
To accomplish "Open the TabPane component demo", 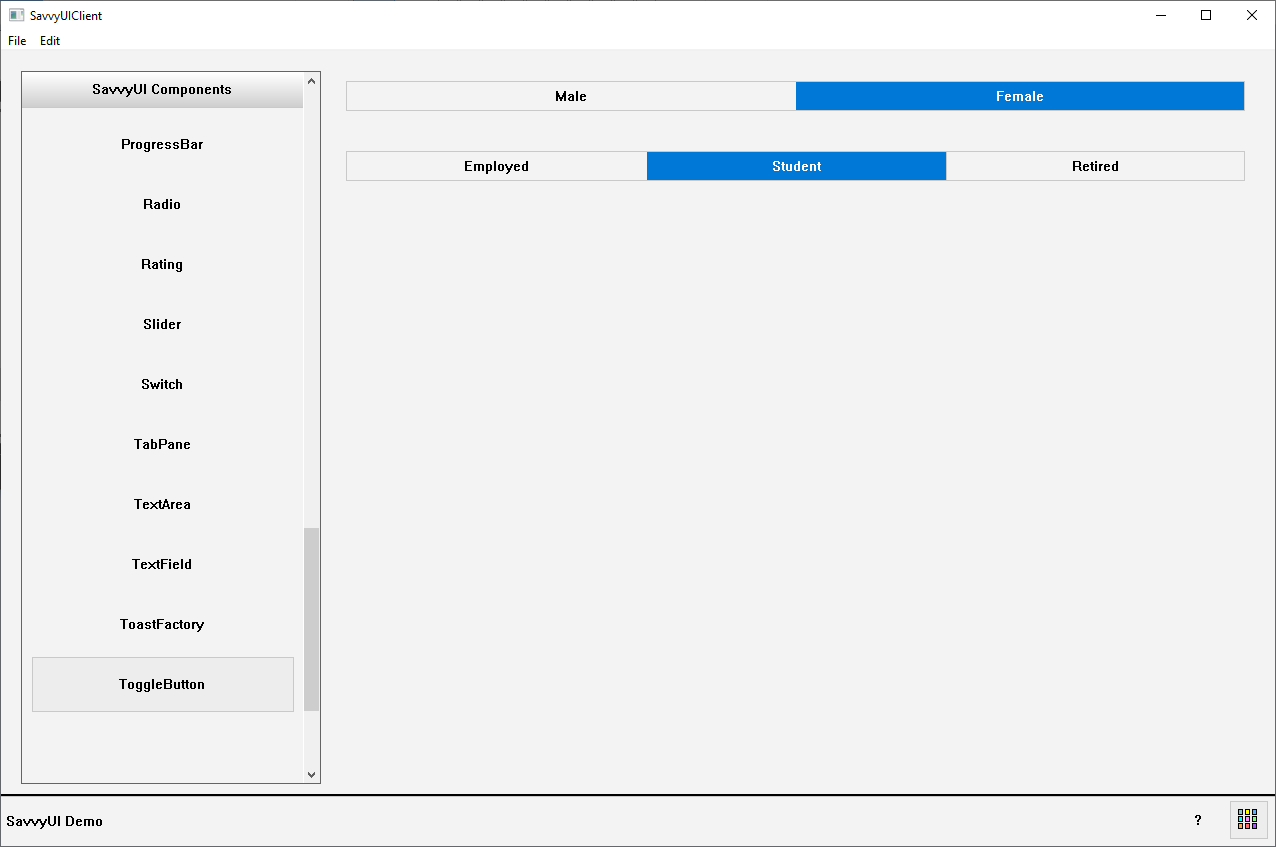I will pyautogui.click(x=162, y=444).
